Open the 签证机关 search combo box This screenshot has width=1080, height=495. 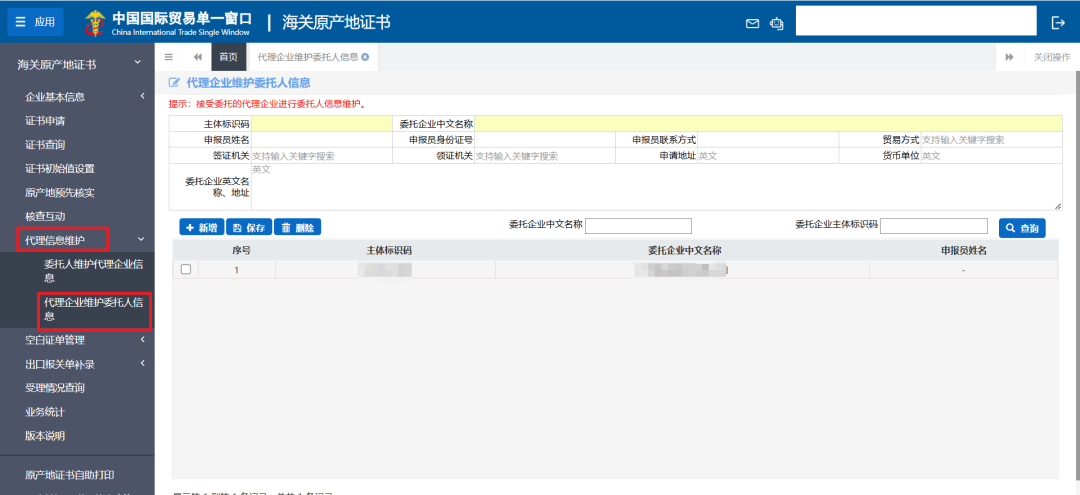click(x=322, y=156)
